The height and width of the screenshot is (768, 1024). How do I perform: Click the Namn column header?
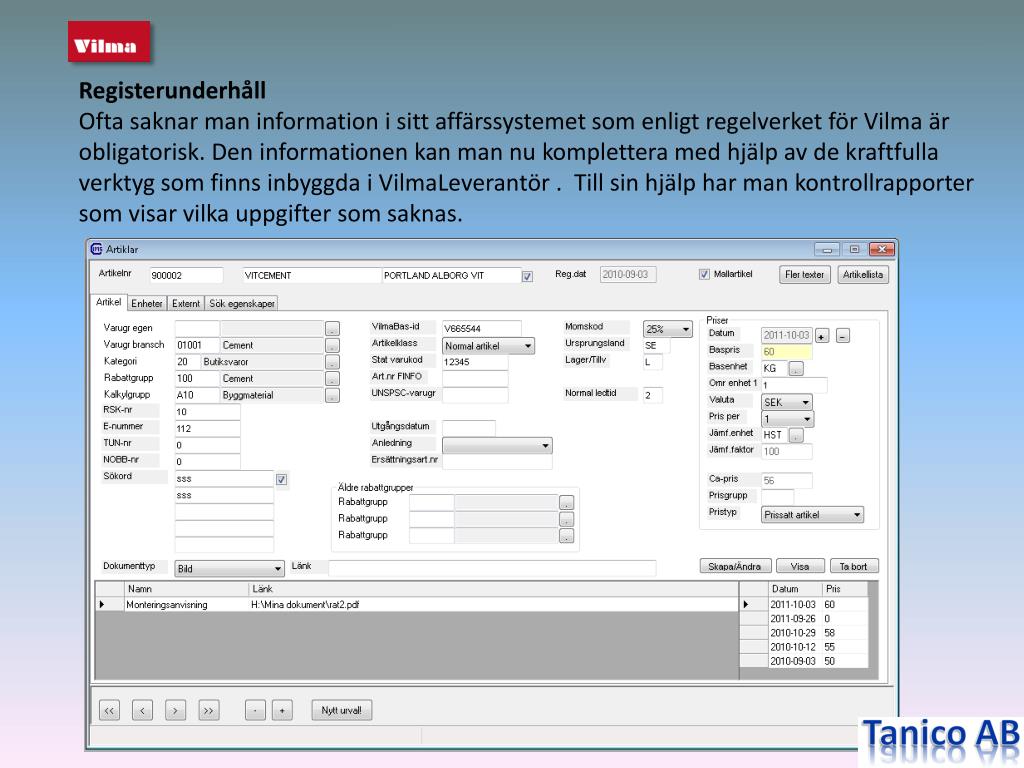187,588
